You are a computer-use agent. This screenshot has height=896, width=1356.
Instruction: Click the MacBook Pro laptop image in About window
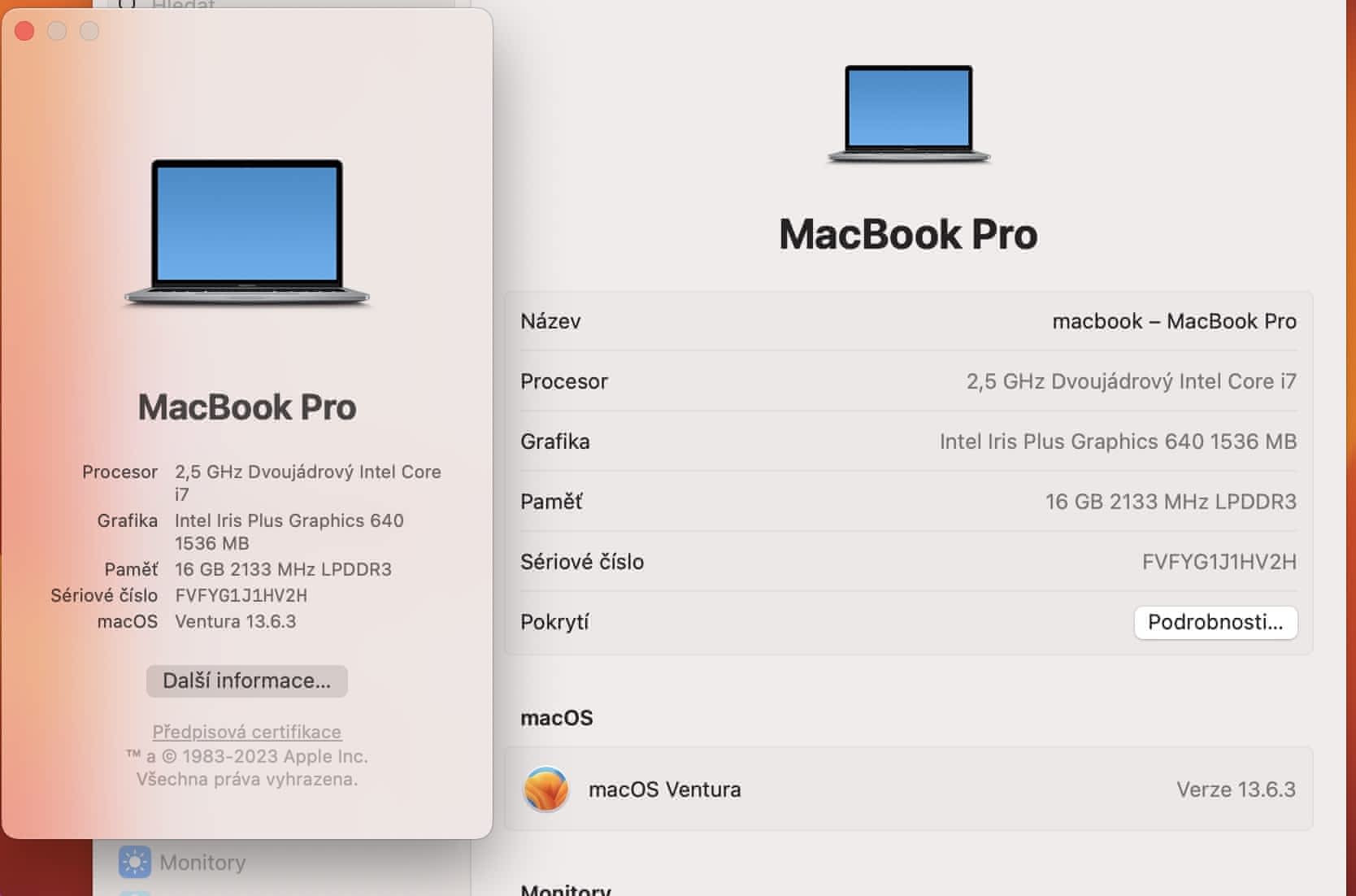click(246, 233)
